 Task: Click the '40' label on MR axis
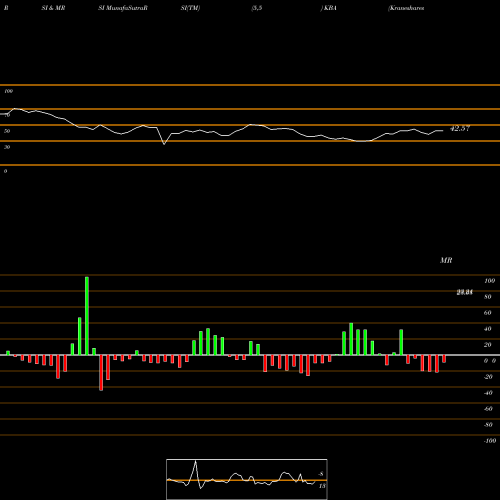point(488,329)
